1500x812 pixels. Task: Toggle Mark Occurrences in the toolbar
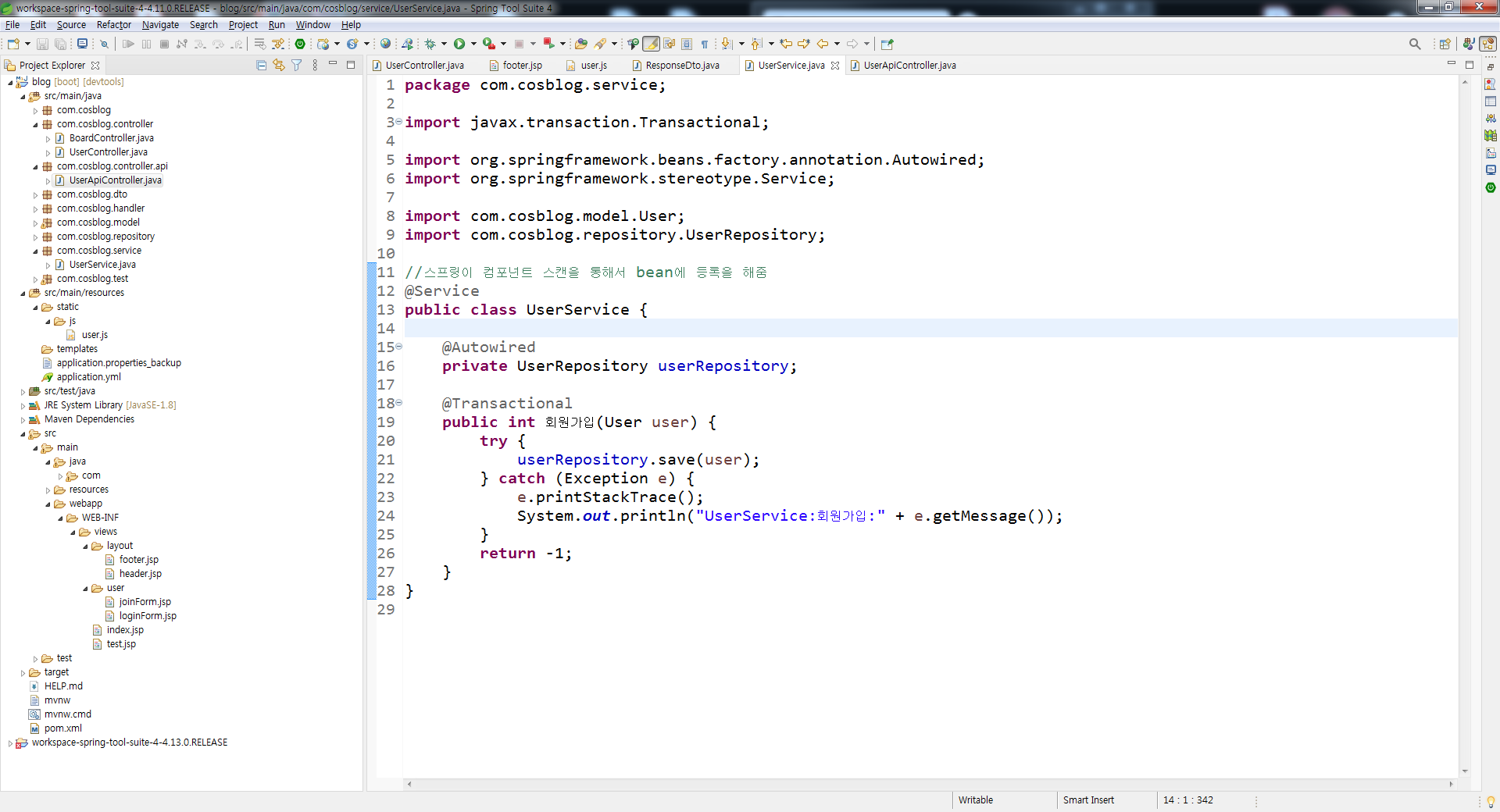651,44
